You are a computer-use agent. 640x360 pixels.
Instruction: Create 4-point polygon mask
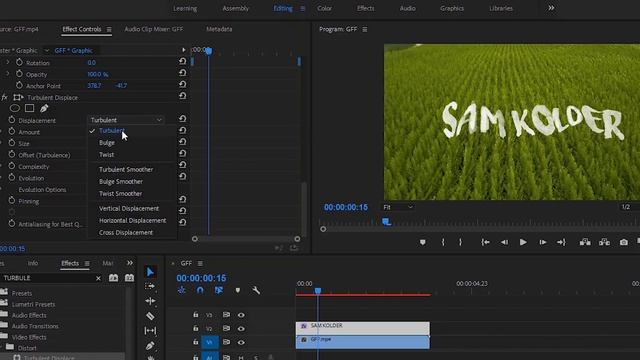[x=29, y=108]
